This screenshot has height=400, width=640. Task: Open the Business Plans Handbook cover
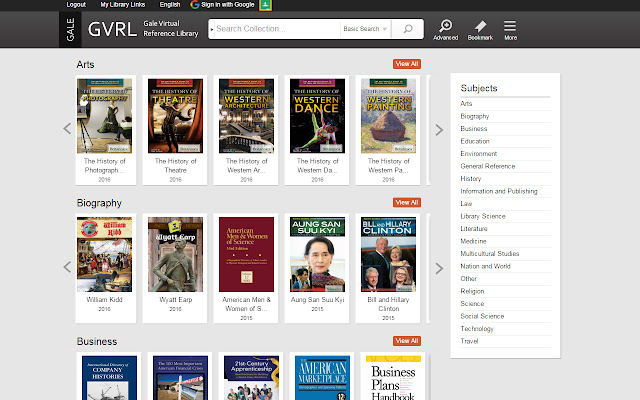[x=393, y=378]
